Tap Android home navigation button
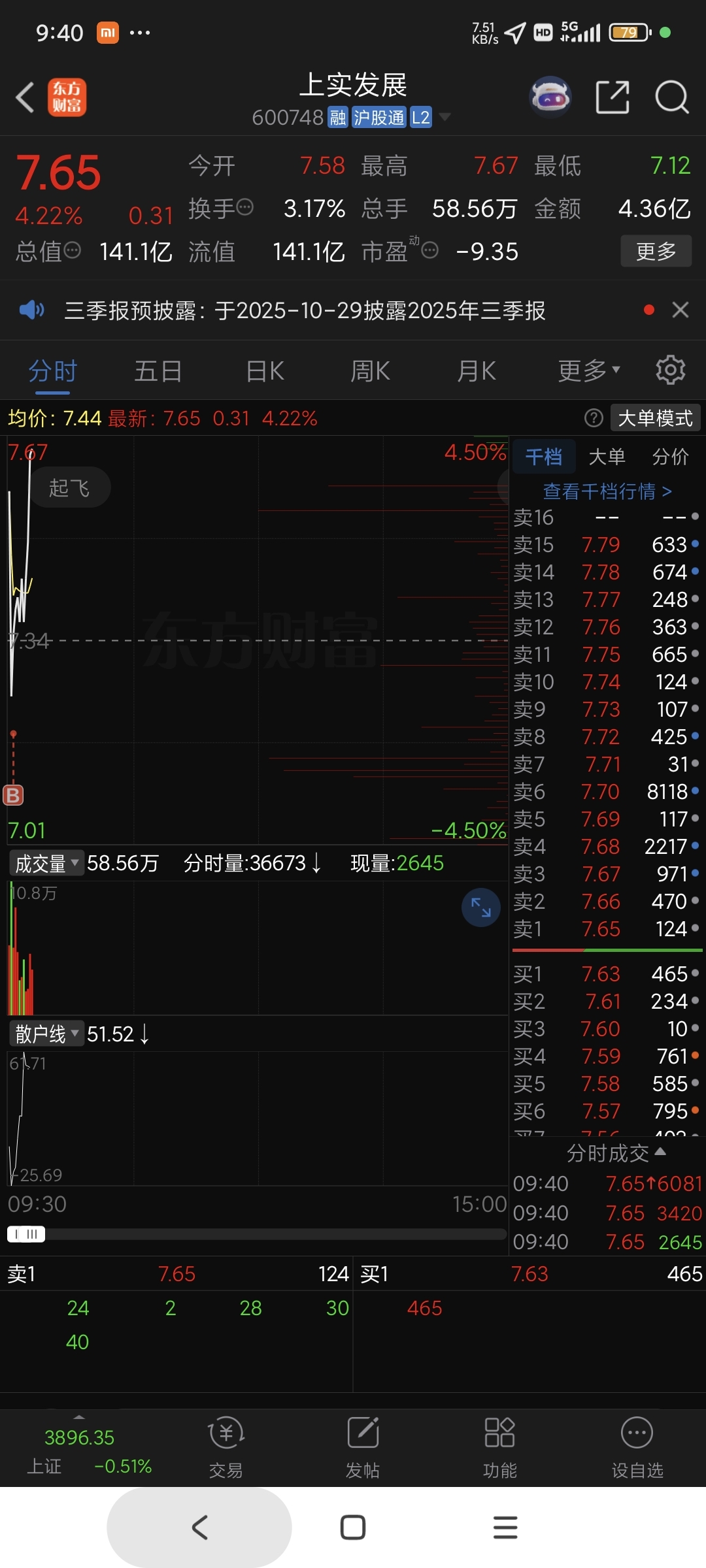Viewport: 706px width, 1568px height. (x=353, y=1527)
